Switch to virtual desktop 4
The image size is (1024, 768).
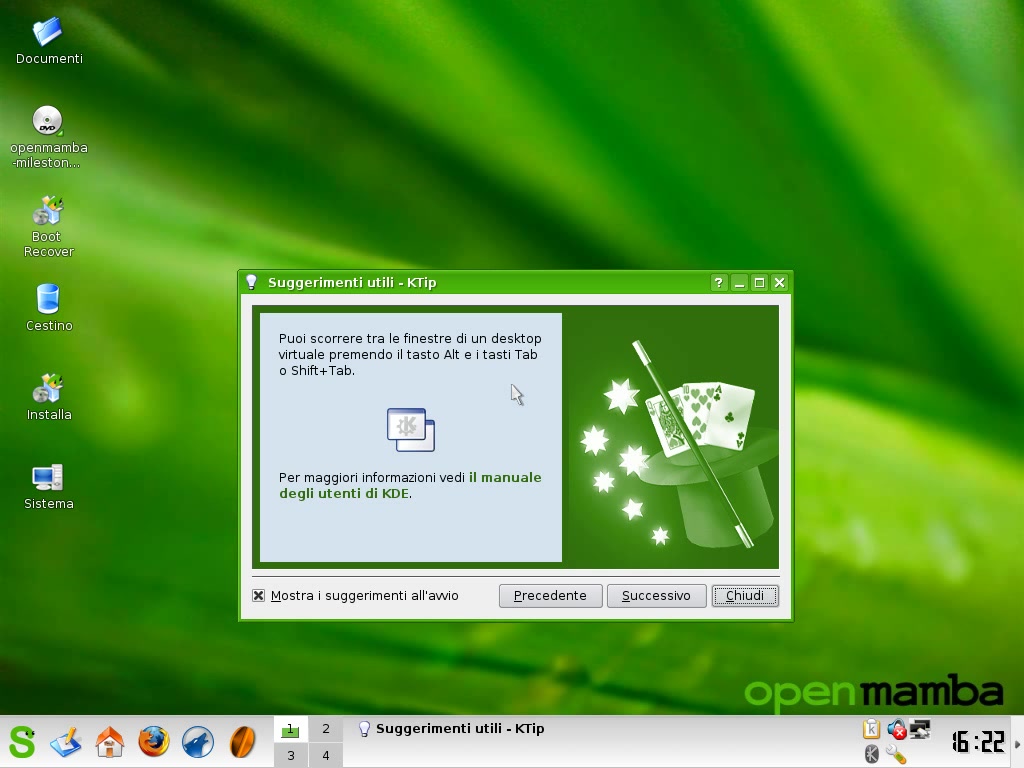click(x=325, y=755)
